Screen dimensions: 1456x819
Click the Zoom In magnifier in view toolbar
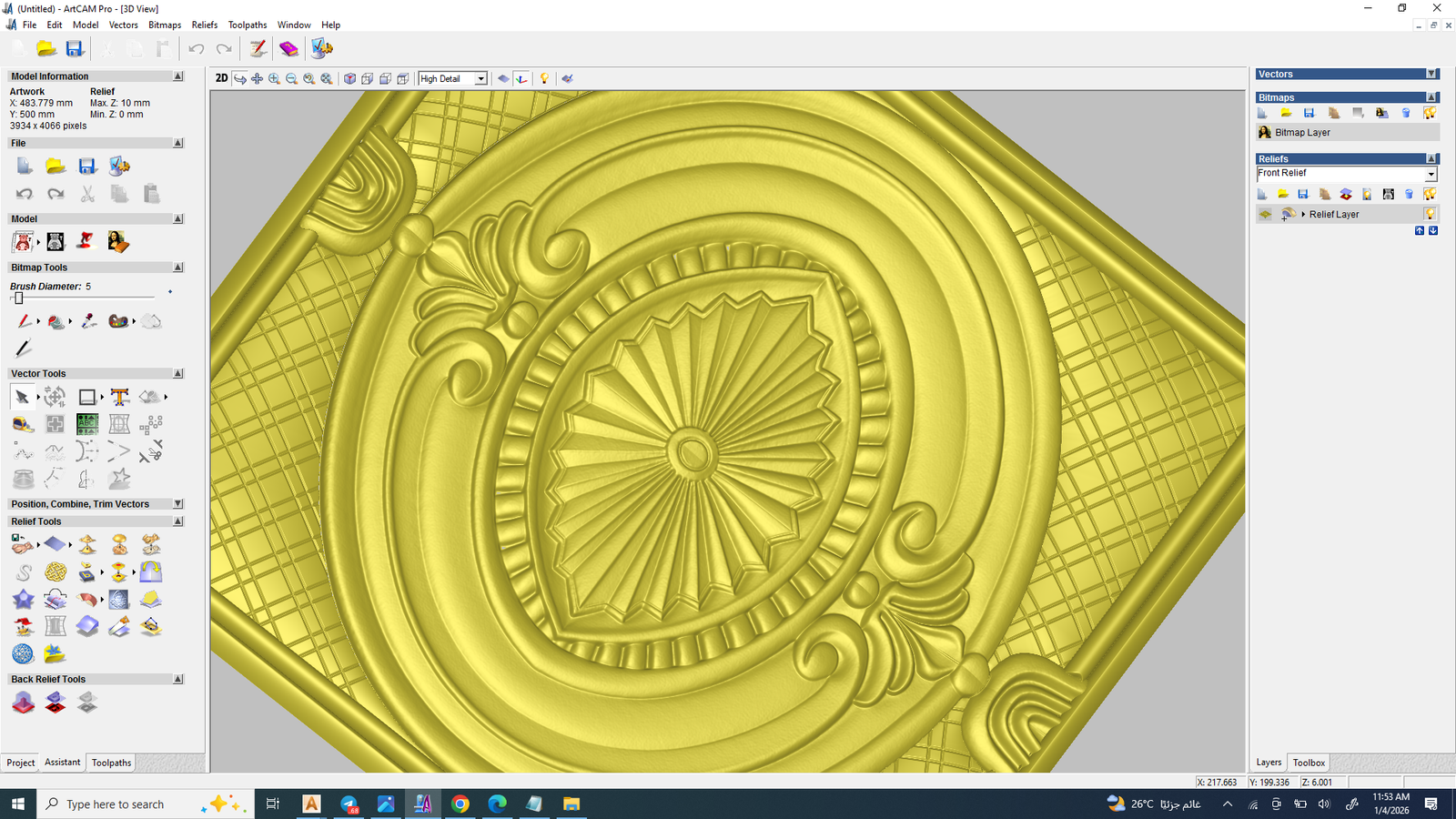274,79
